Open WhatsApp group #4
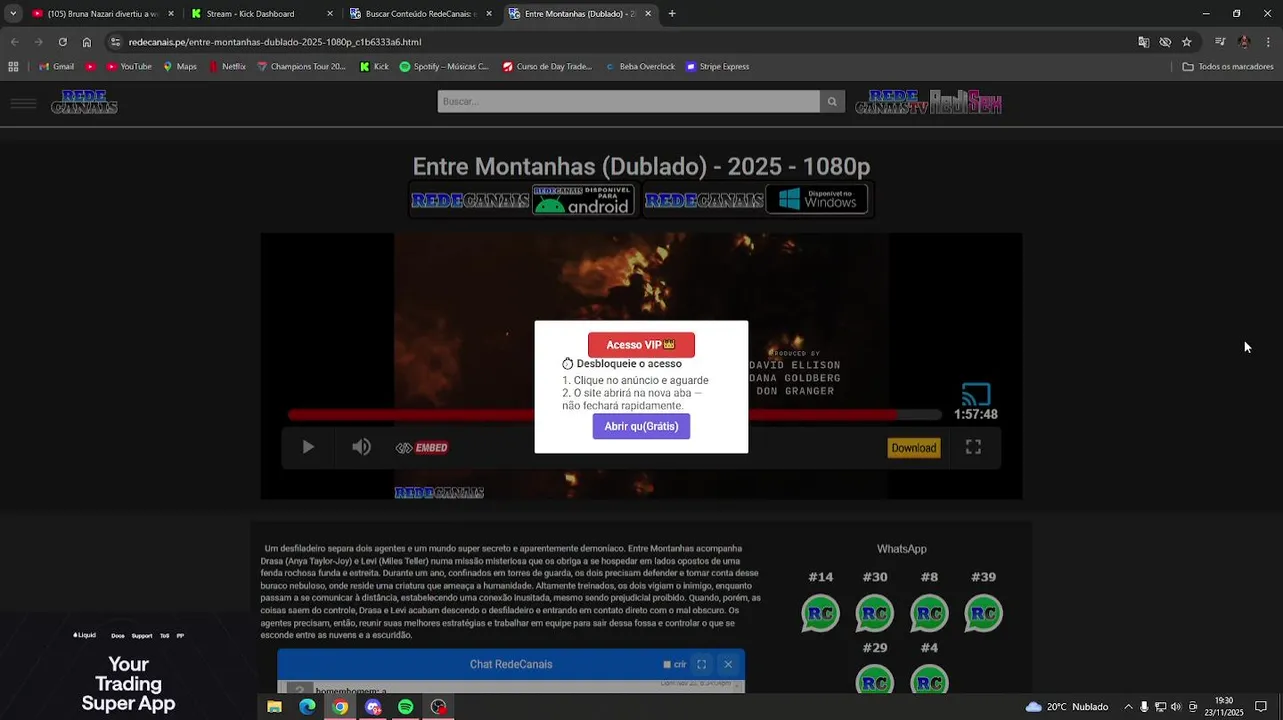This screenshot has width=1283, height=720. [x=929, y=681]
